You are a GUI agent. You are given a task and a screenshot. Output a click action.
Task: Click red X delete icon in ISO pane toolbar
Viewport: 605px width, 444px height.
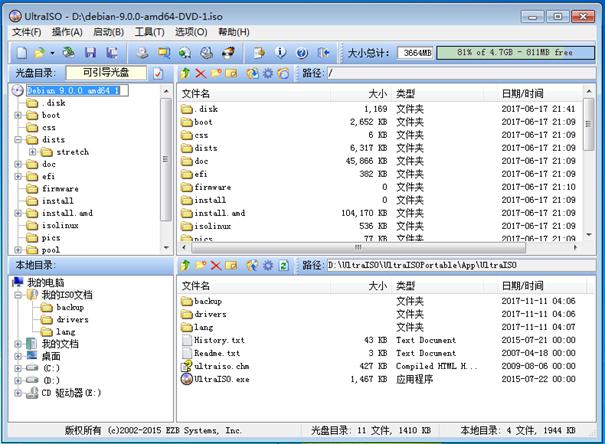pyautogui.click(x=201, y=73)
